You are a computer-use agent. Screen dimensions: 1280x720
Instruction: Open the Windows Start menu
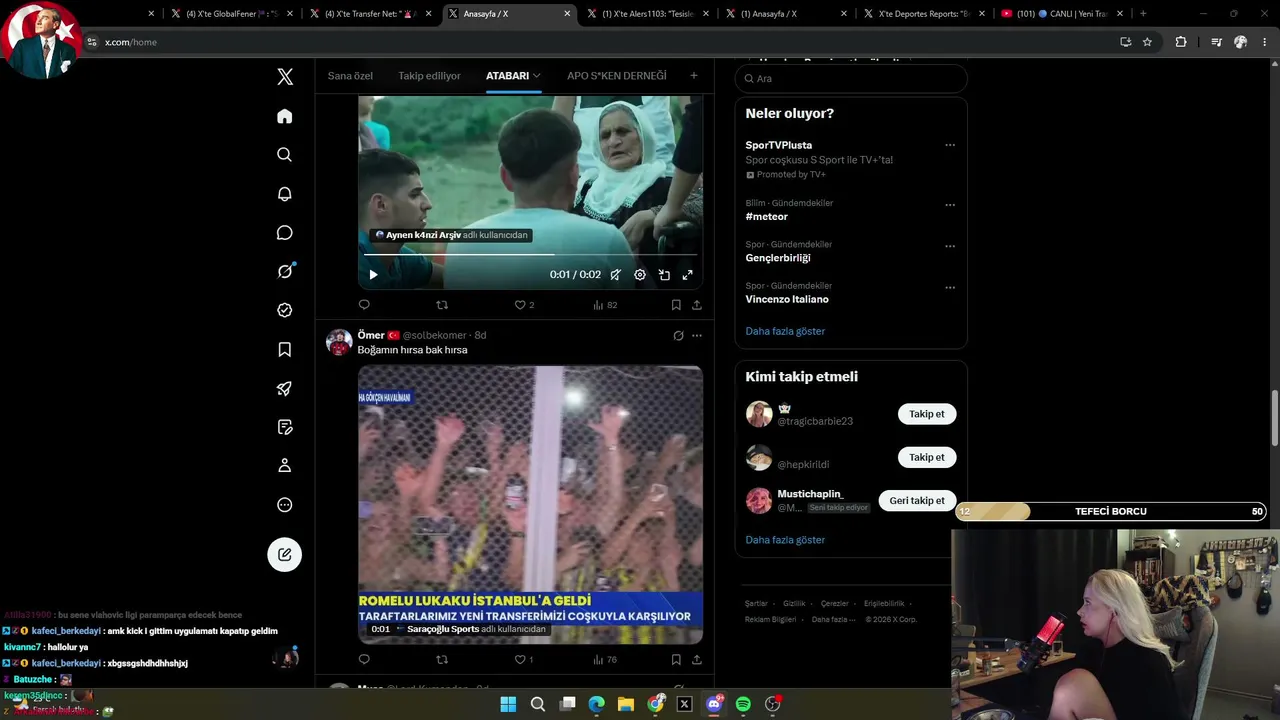click(508, 704)
